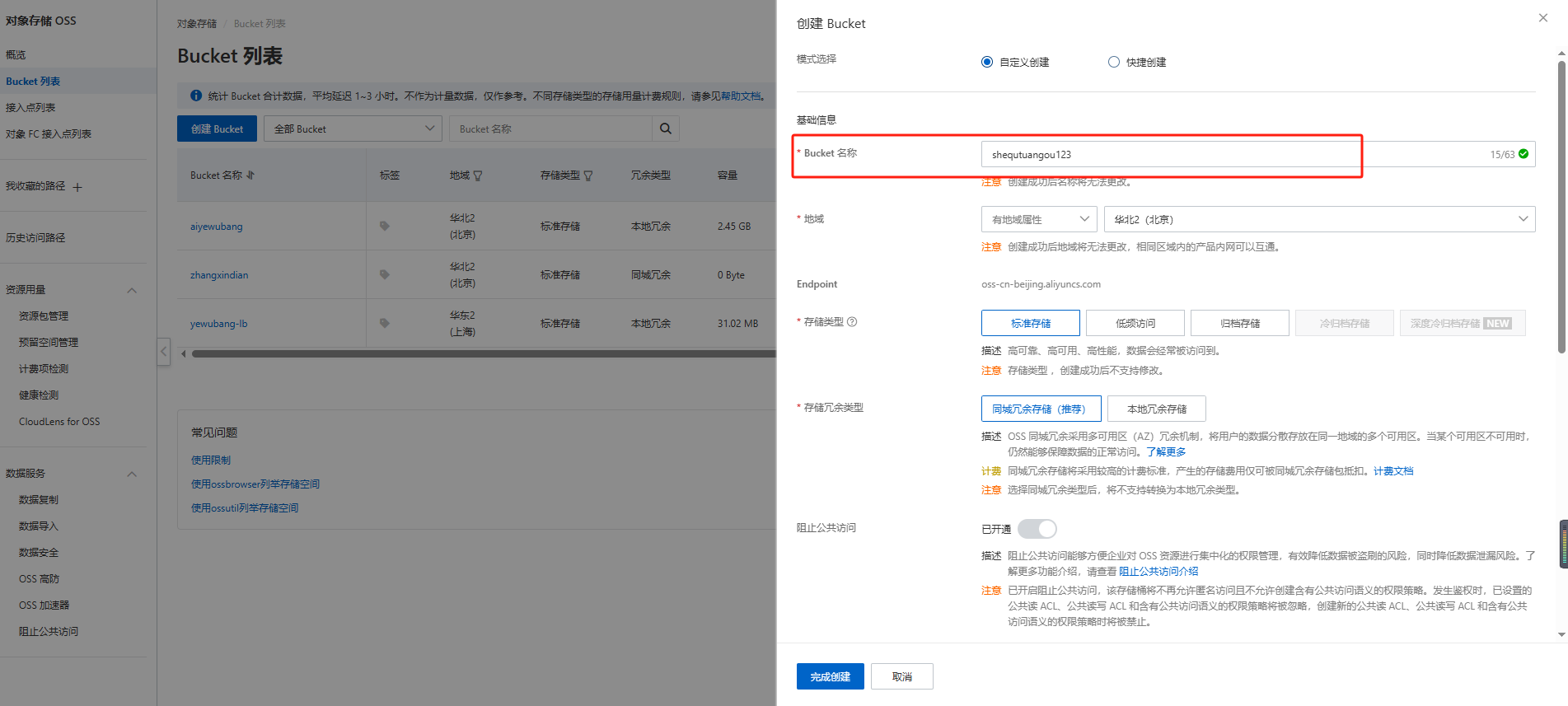
Task: Open the 华北2（北京）region dropdown
Action: (1318, 219)
